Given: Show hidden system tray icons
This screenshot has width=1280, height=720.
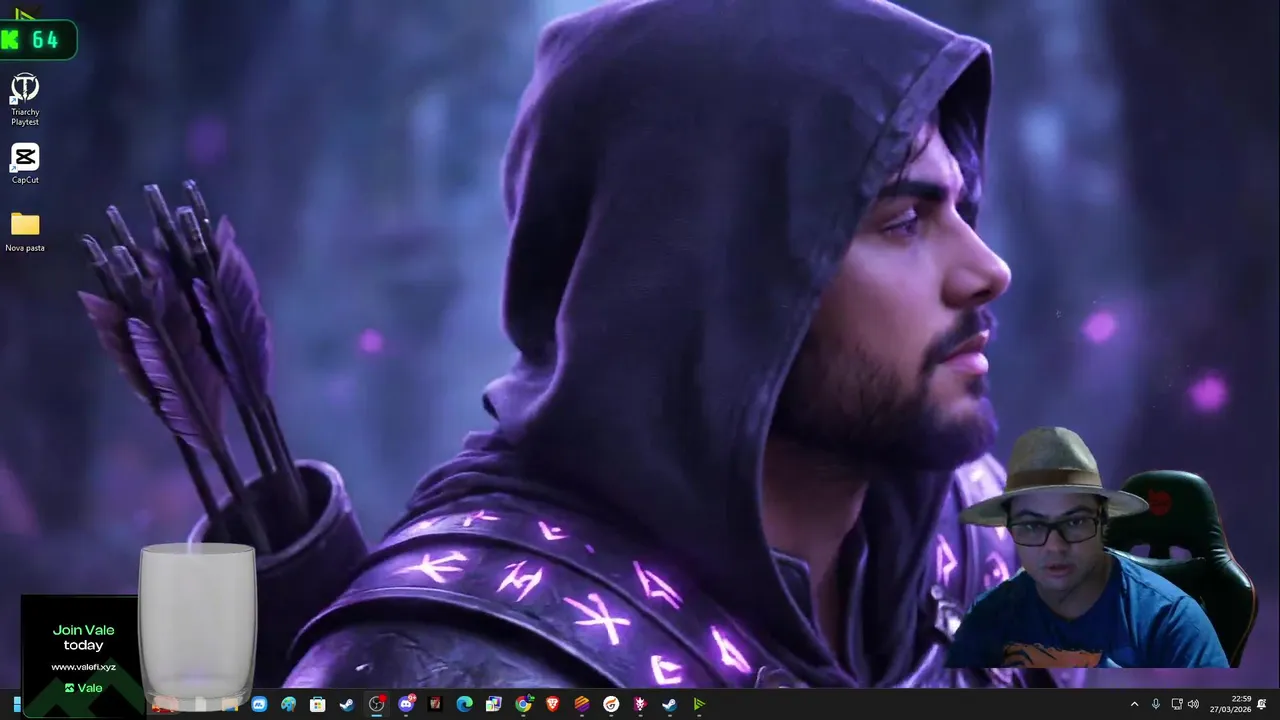Looking at the screenshot, I should 1134,704.
